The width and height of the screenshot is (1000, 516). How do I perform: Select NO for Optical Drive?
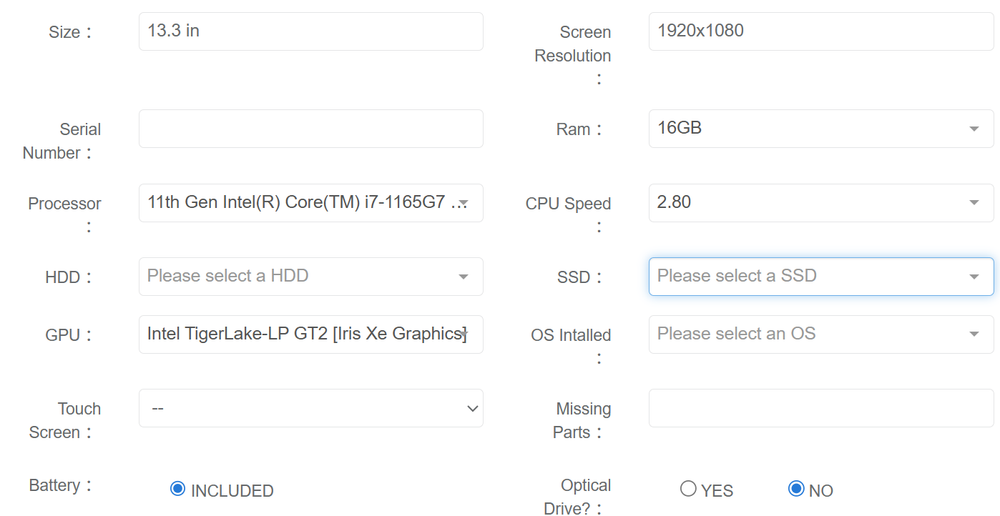pos(796,489)
